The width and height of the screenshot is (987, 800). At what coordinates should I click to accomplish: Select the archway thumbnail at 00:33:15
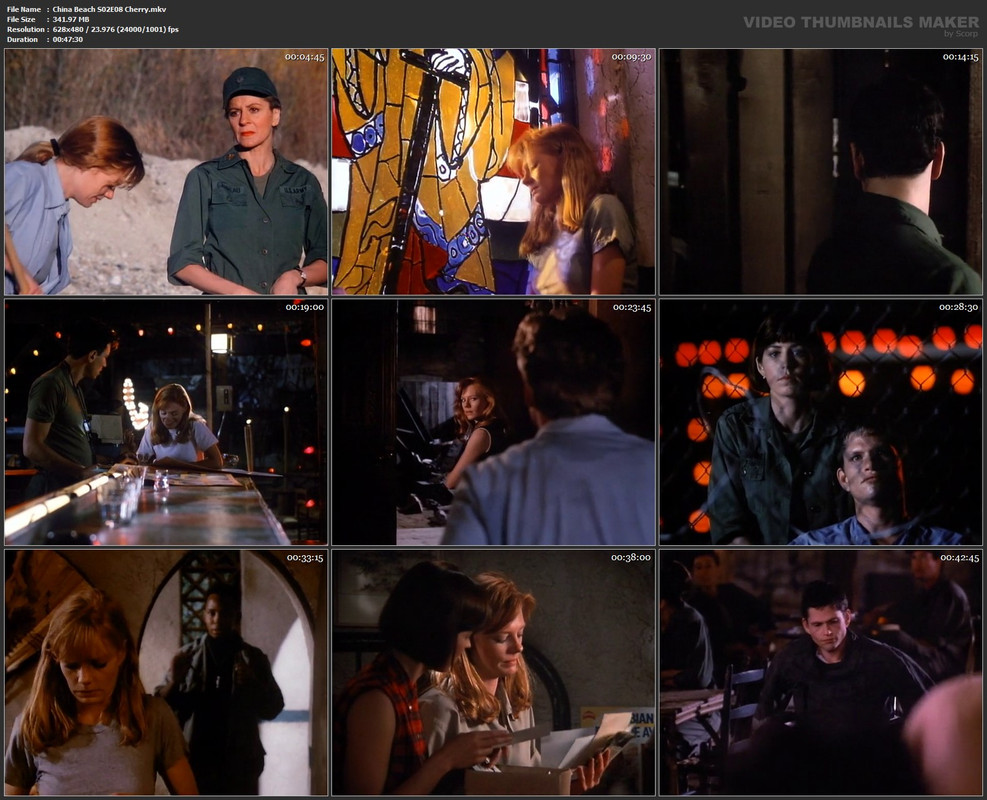tap(166, 672)
